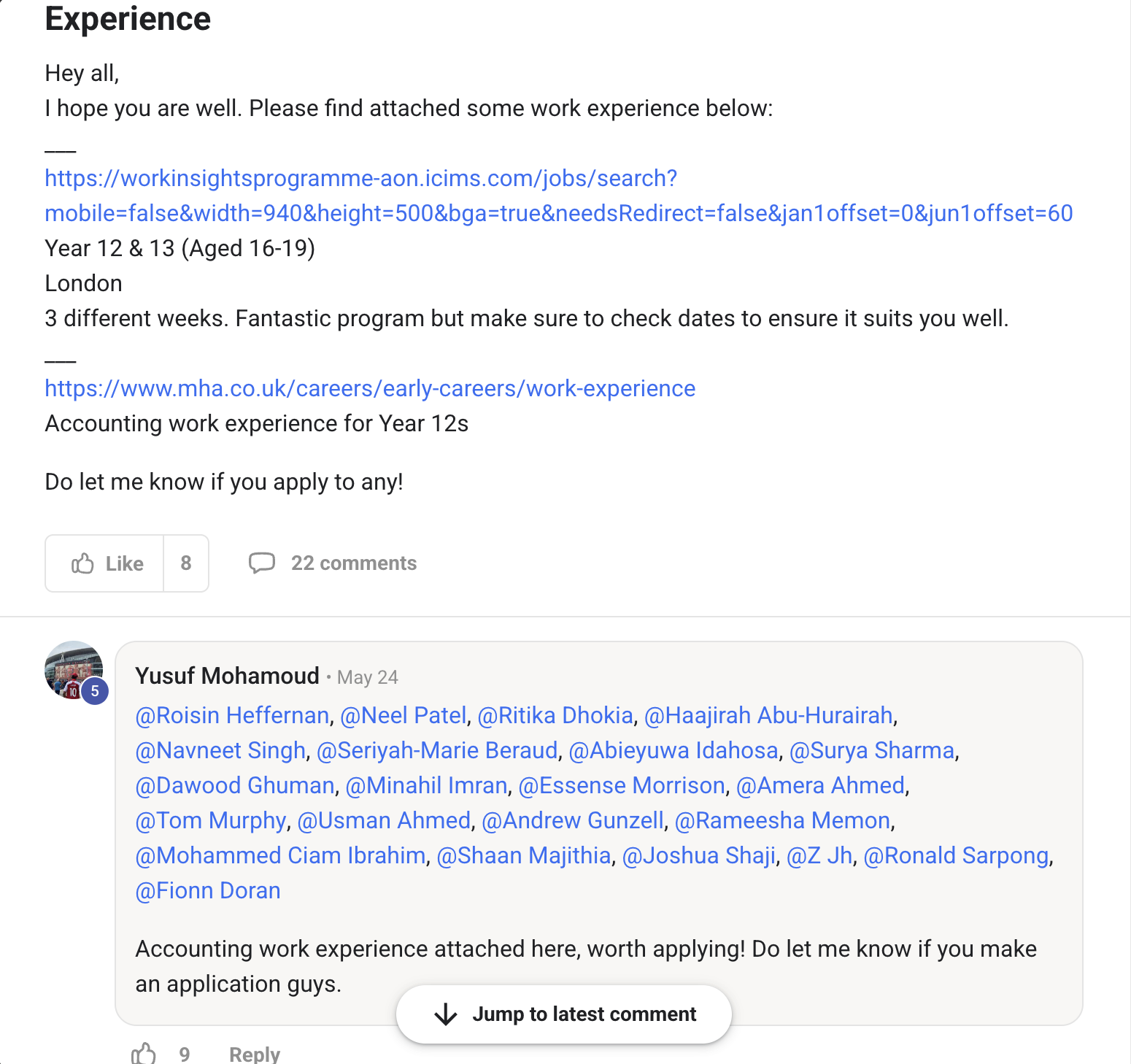Open the speech bubble comments icon
This screenshot has width=1131, height=1064.
(262, 563)
